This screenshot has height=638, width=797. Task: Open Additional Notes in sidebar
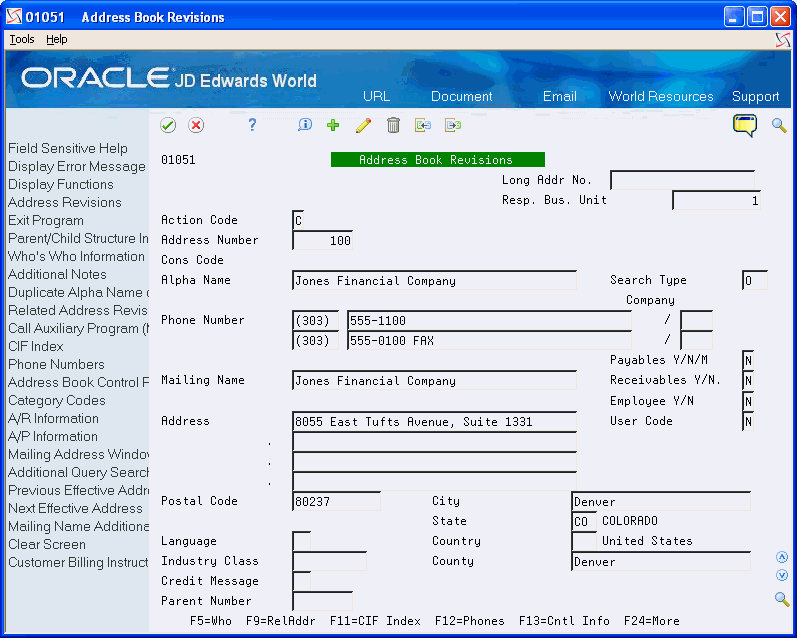pyautogui.click(x=57, y=275)
